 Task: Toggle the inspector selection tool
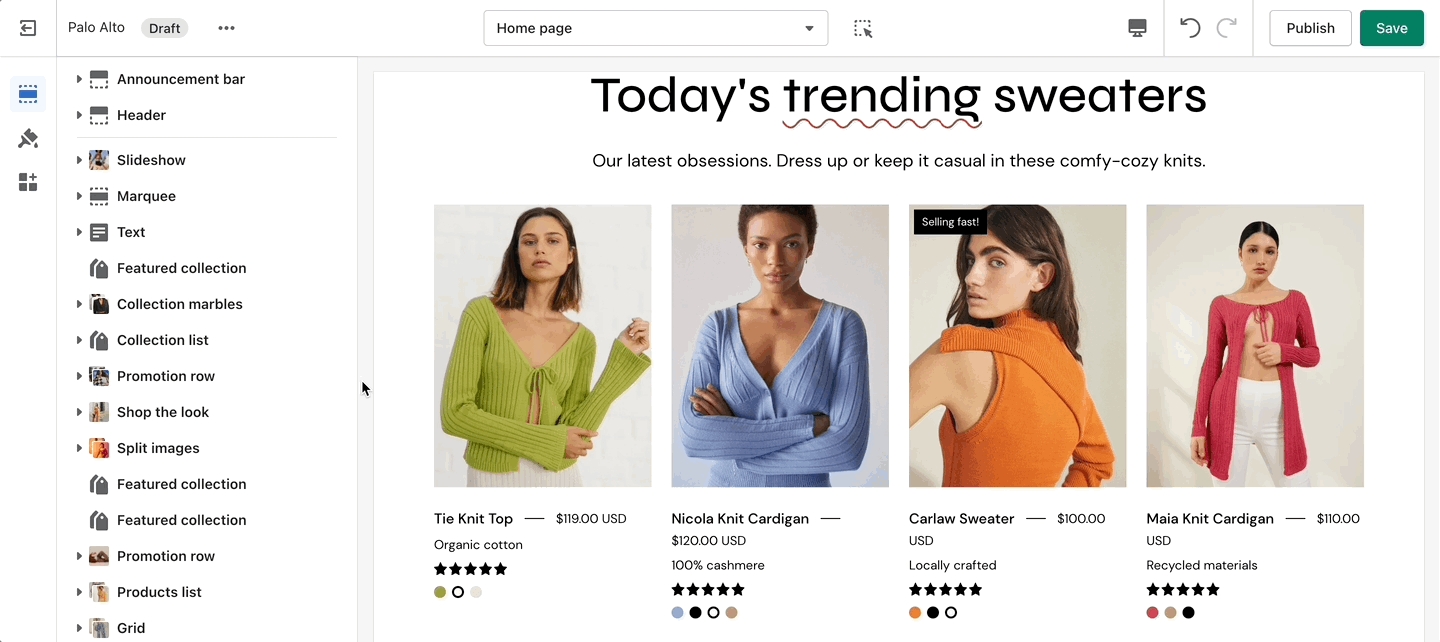tap(863, 28)
